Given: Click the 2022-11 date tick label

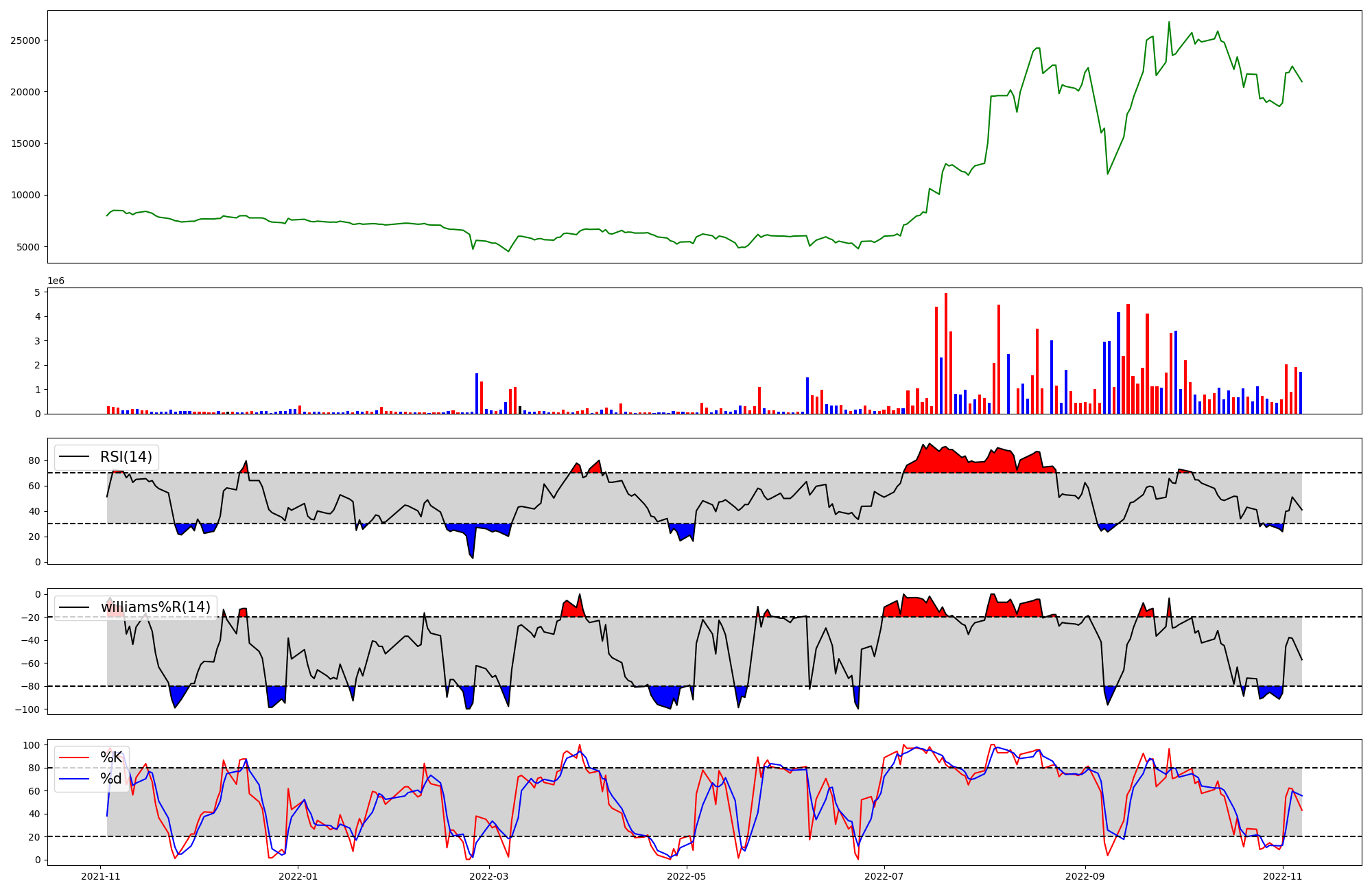Looking at the screenshot, I should (x=1283, y=876).
